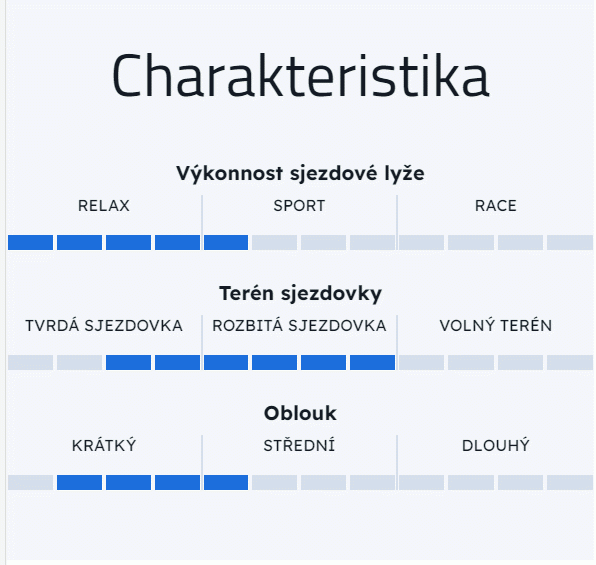The width and height of the screenshot is (596, 565).
Task: Click the Výkonnost sjezdové lyže title
Action: click(x=300, y=174)
